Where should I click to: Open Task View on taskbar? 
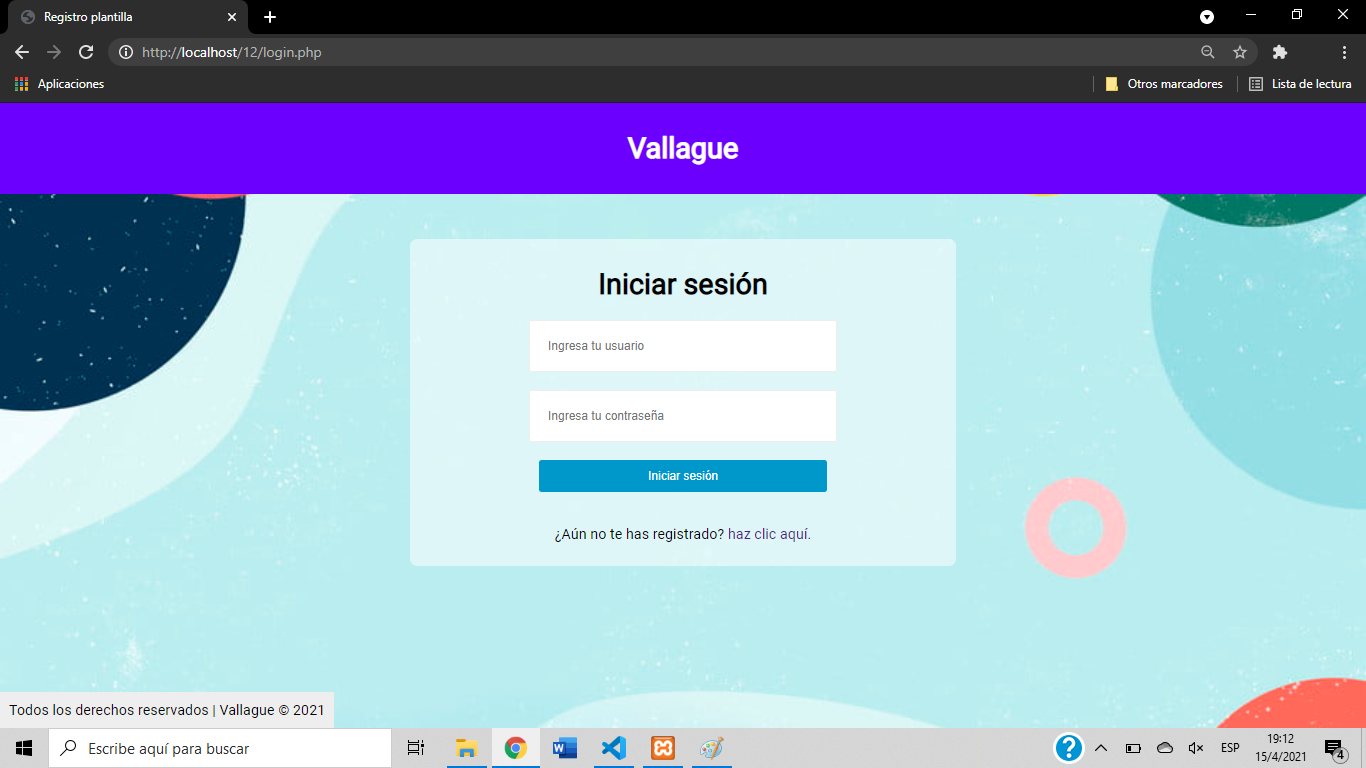pos(416,748)
